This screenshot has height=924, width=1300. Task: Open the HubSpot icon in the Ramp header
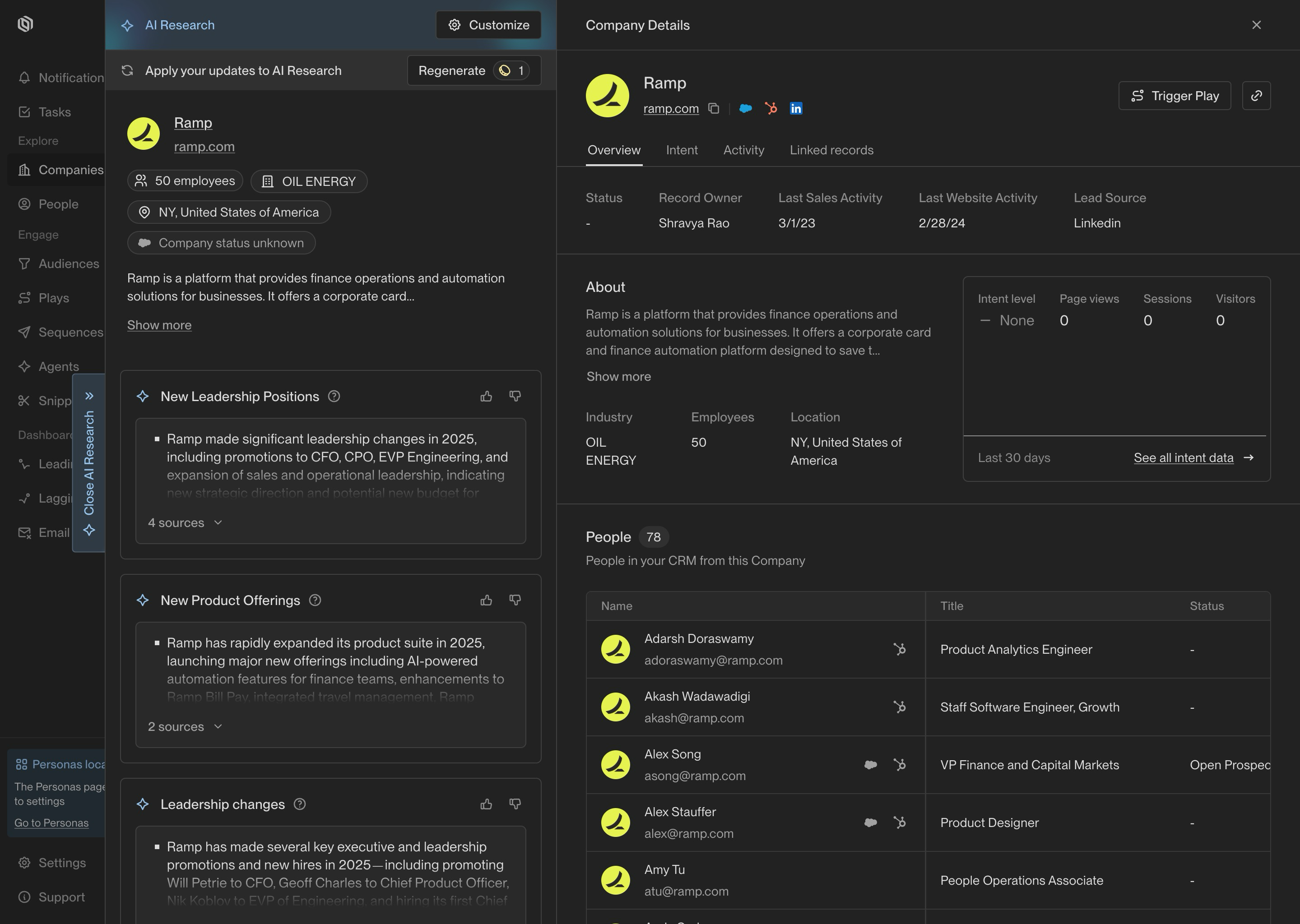[x=771, y=108]
